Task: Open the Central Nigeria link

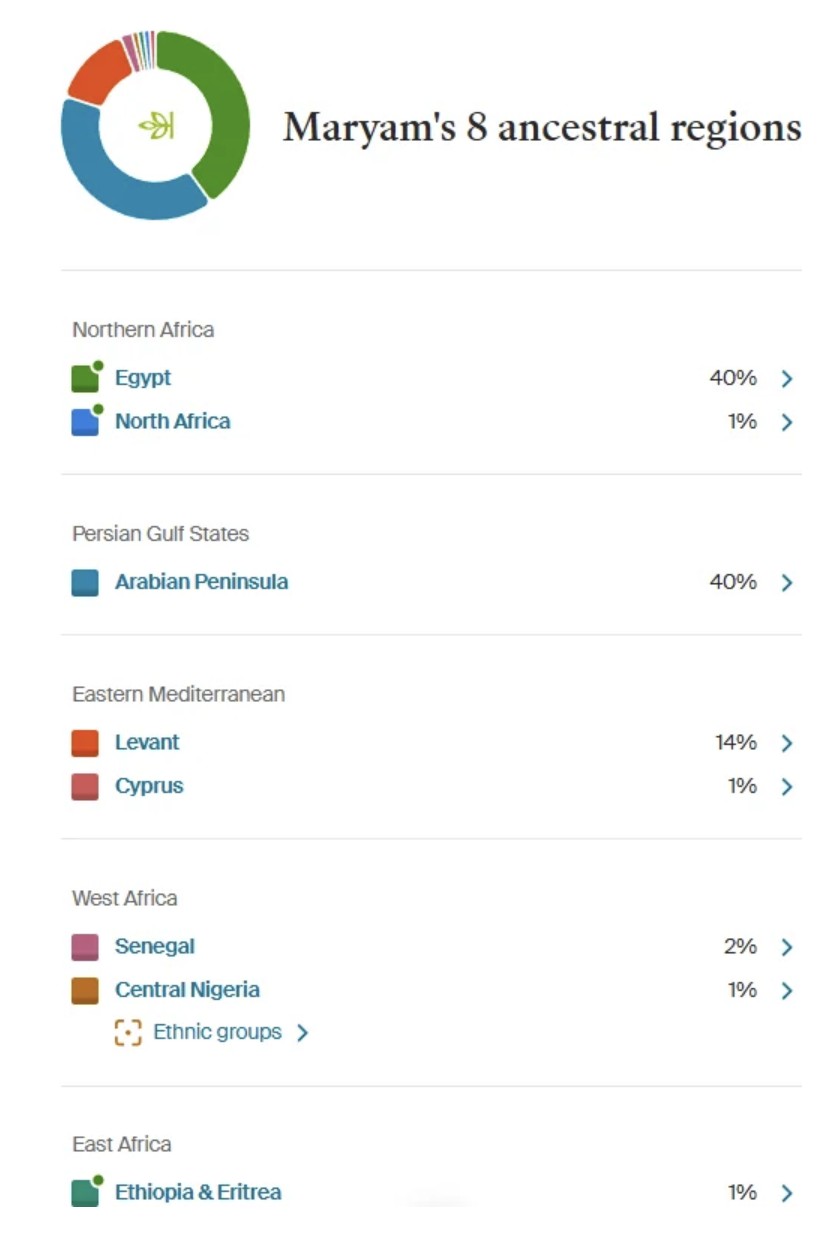Action: tap(187, 990)
